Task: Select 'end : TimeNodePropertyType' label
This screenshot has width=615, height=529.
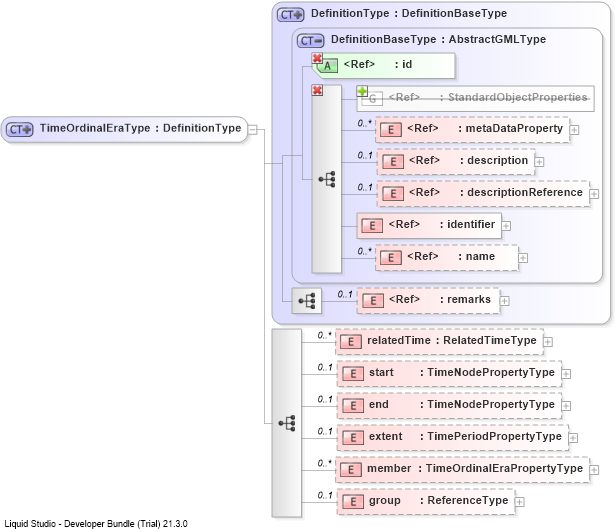Action: pyautogui.click(x=462, y=405)
